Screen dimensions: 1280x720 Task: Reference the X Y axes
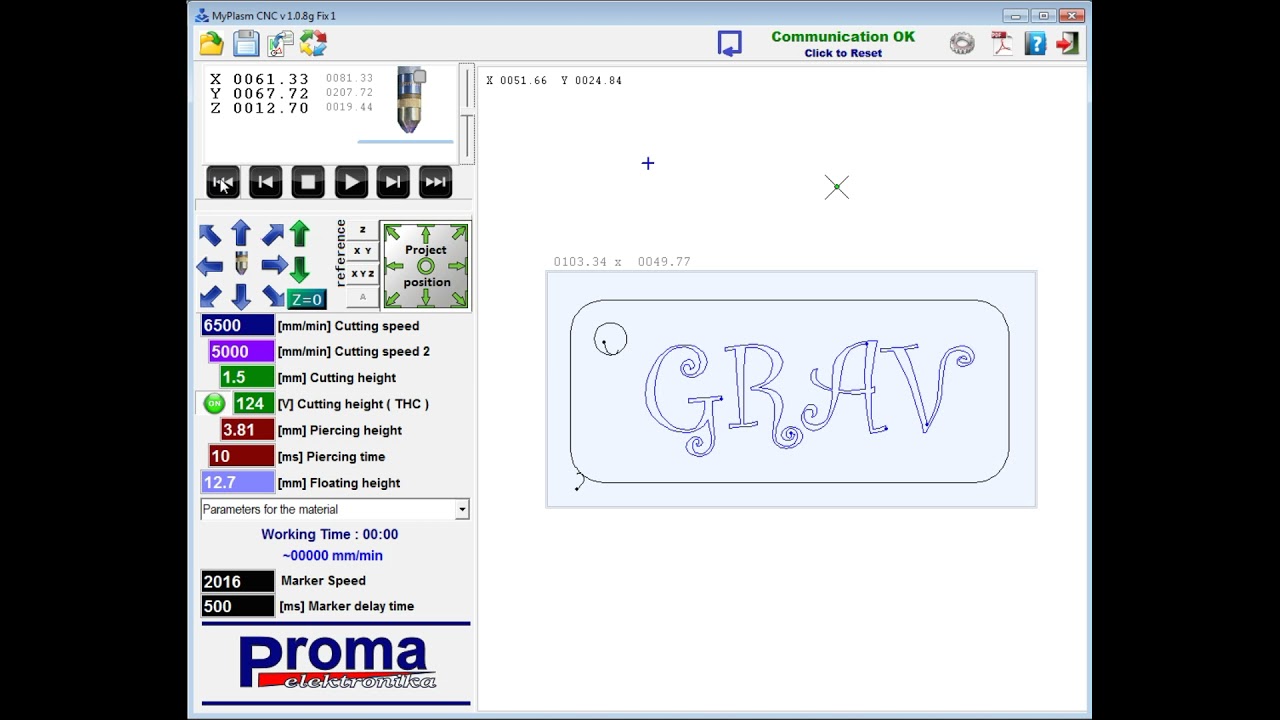[362, 251]
